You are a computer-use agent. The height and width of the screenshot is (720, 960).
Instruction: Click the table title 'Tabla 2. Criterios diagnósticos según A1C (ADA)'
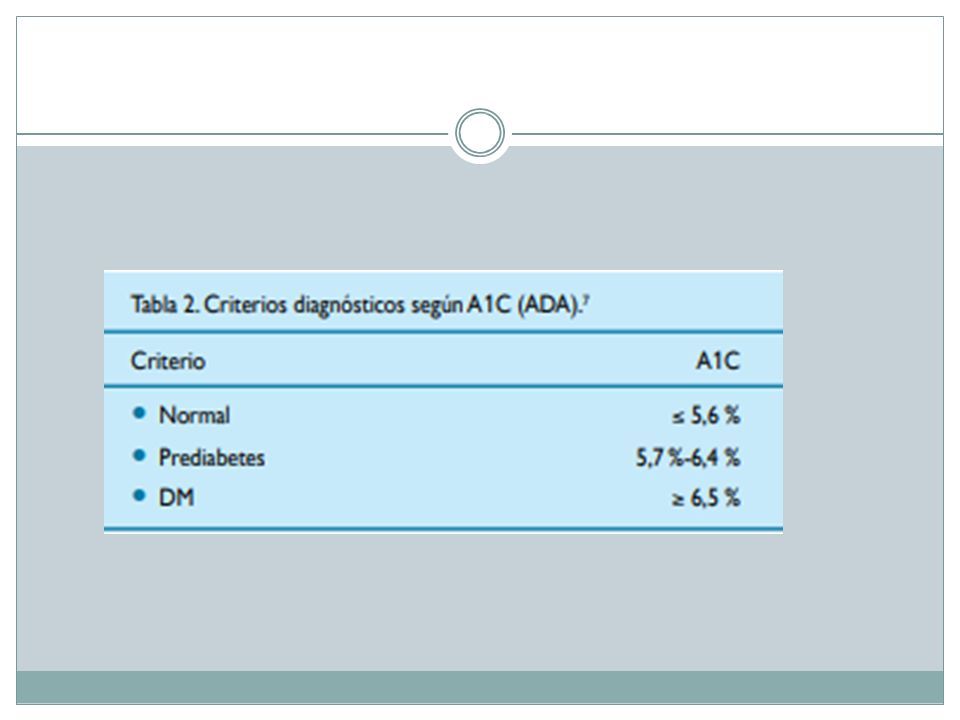pos(360,305)
